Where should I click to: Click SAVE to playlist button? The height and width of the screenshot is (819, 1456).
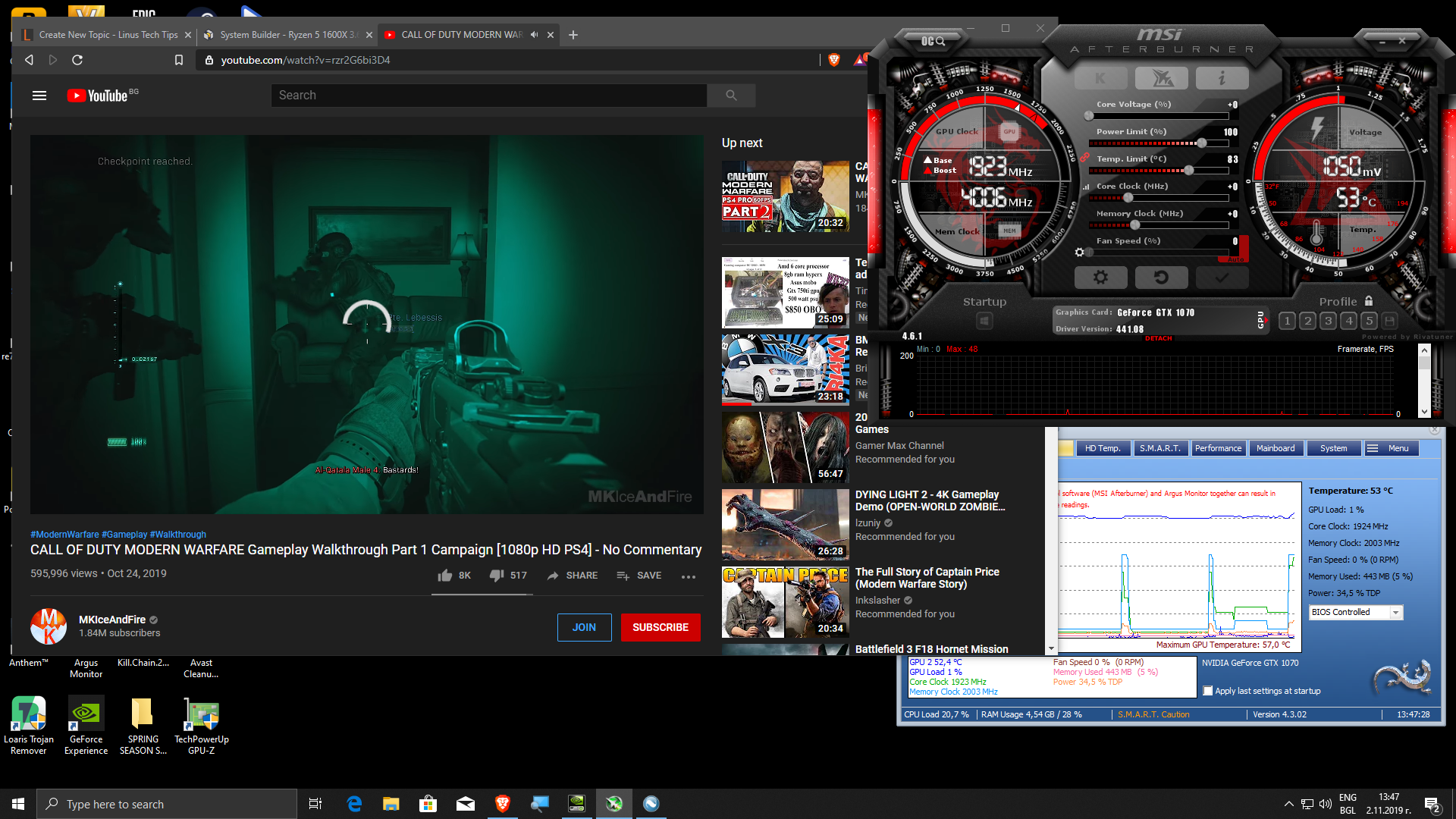(x=639, y=576)
